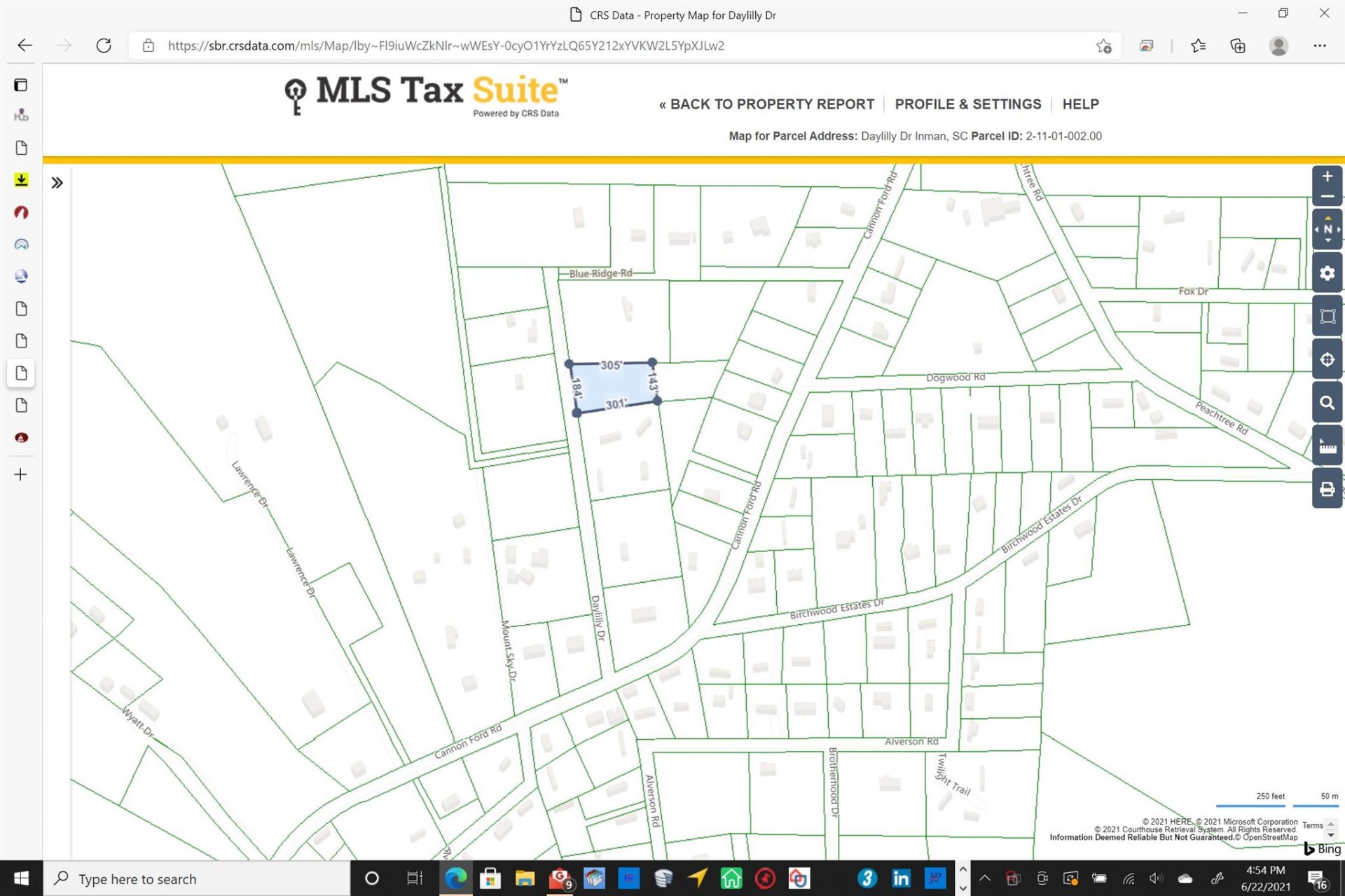Select the area selection box tool
Image resolution: width=1345 pixels, height=896 pixels.
[1327, 317]
